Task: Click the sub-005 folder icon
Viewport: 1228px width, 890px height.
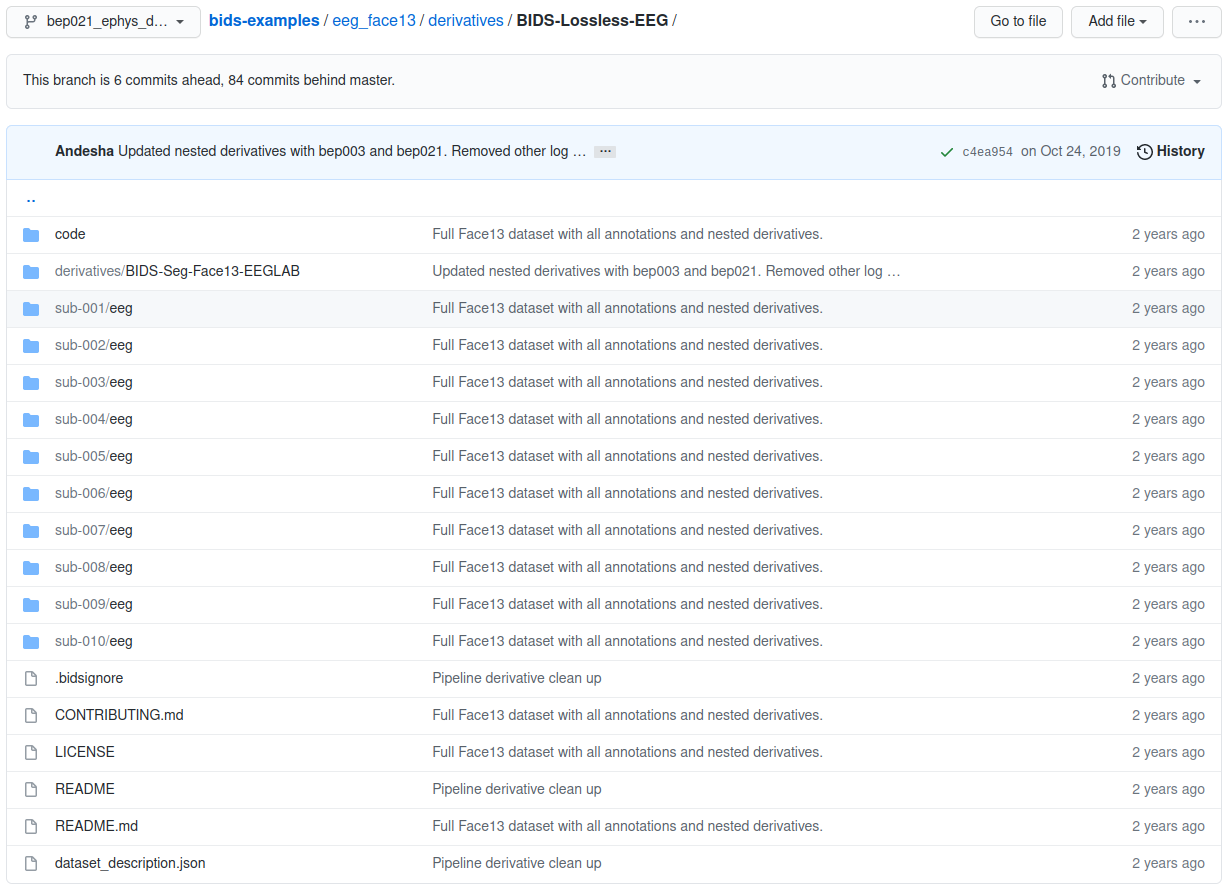Action: (31, 457)
